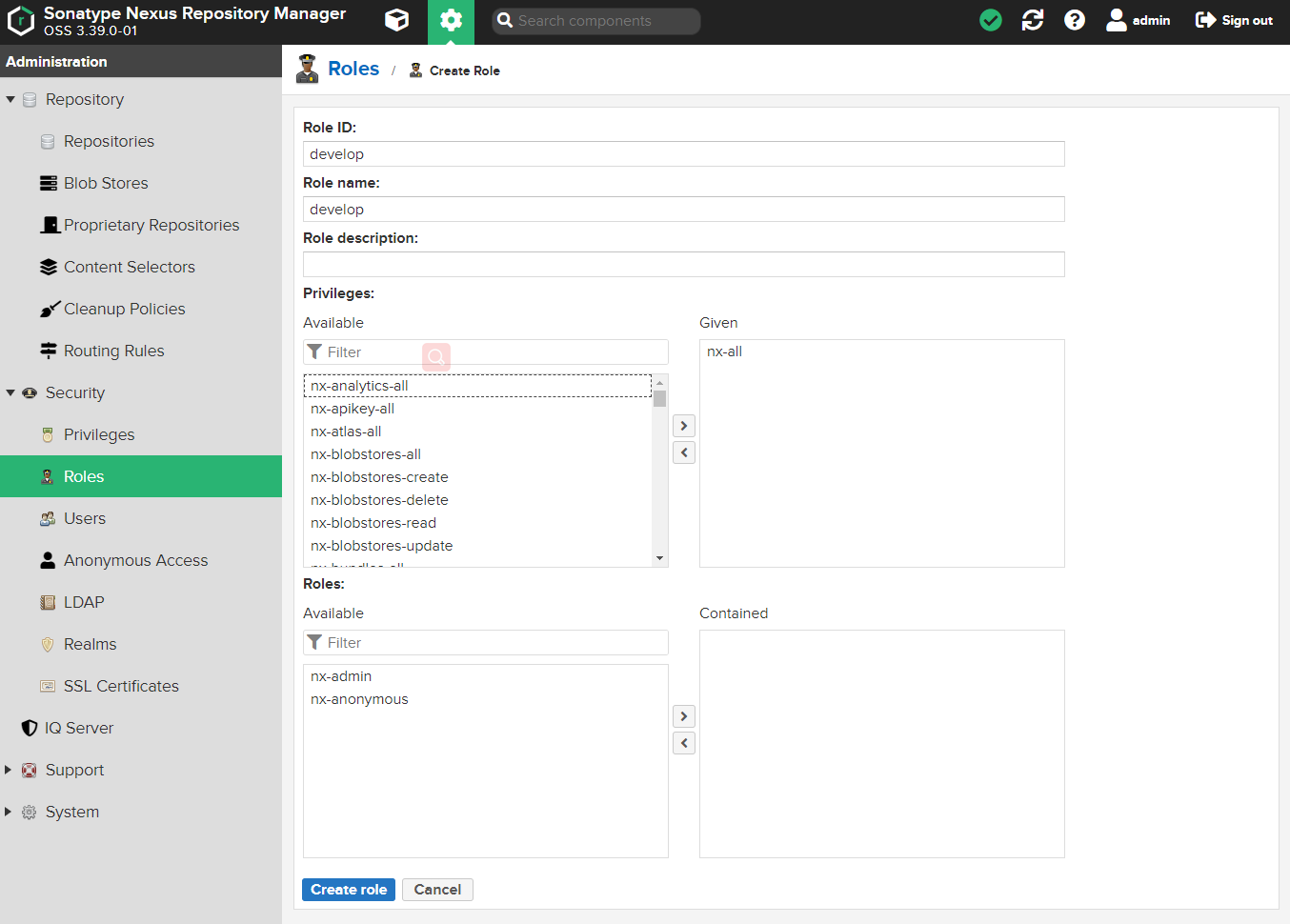This screenshot has height=924, width=1290.
Task: Click the Privileges Available filter field
Action: pos(486,352)
